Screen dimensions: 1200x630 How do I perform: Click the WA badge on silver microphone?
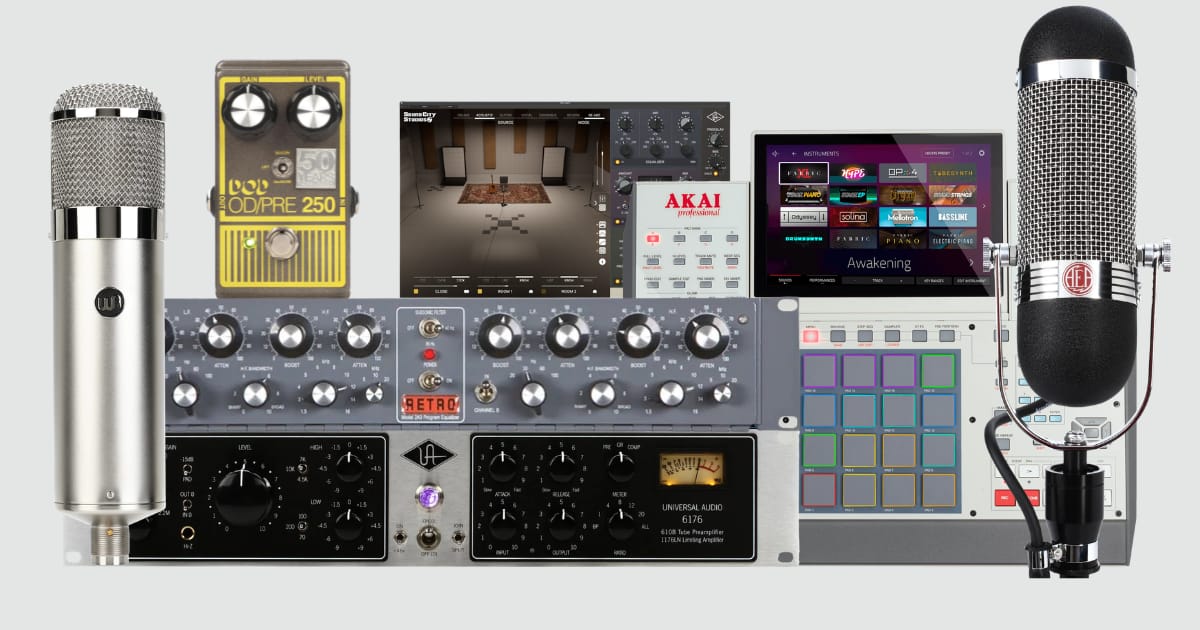[x=108, y=301]
